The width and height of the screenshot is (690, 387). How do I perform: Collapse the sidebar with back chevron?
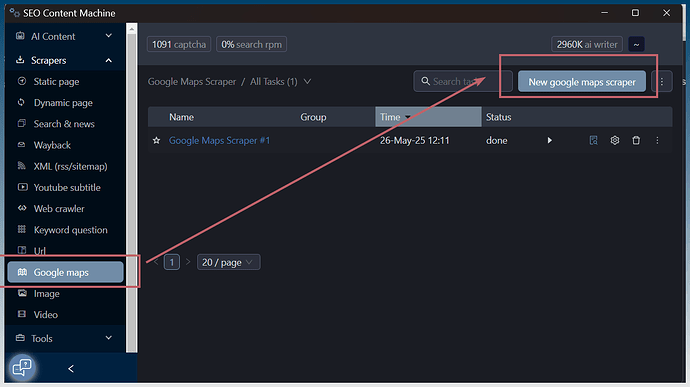(x=71, y=369)
